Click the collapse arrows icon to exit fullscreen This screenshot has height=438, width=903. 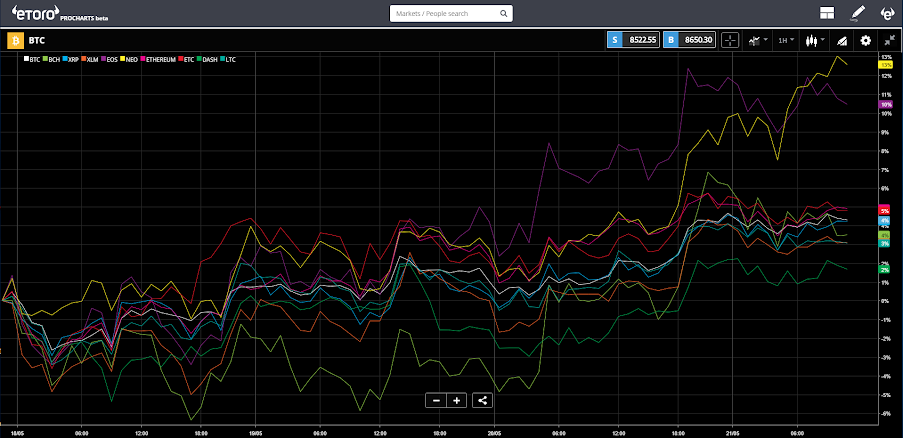pyautogui.click(x=889, y=40)
